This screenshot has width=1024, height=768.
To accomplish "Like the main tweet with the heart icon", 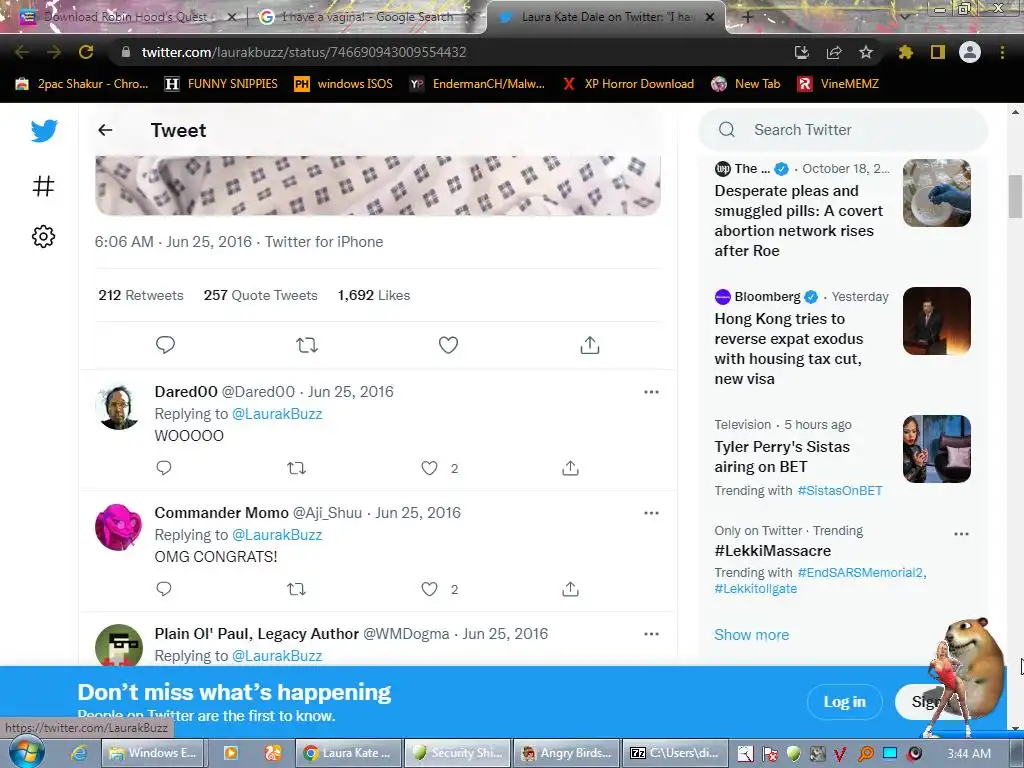I will click(x=448, y=345).
